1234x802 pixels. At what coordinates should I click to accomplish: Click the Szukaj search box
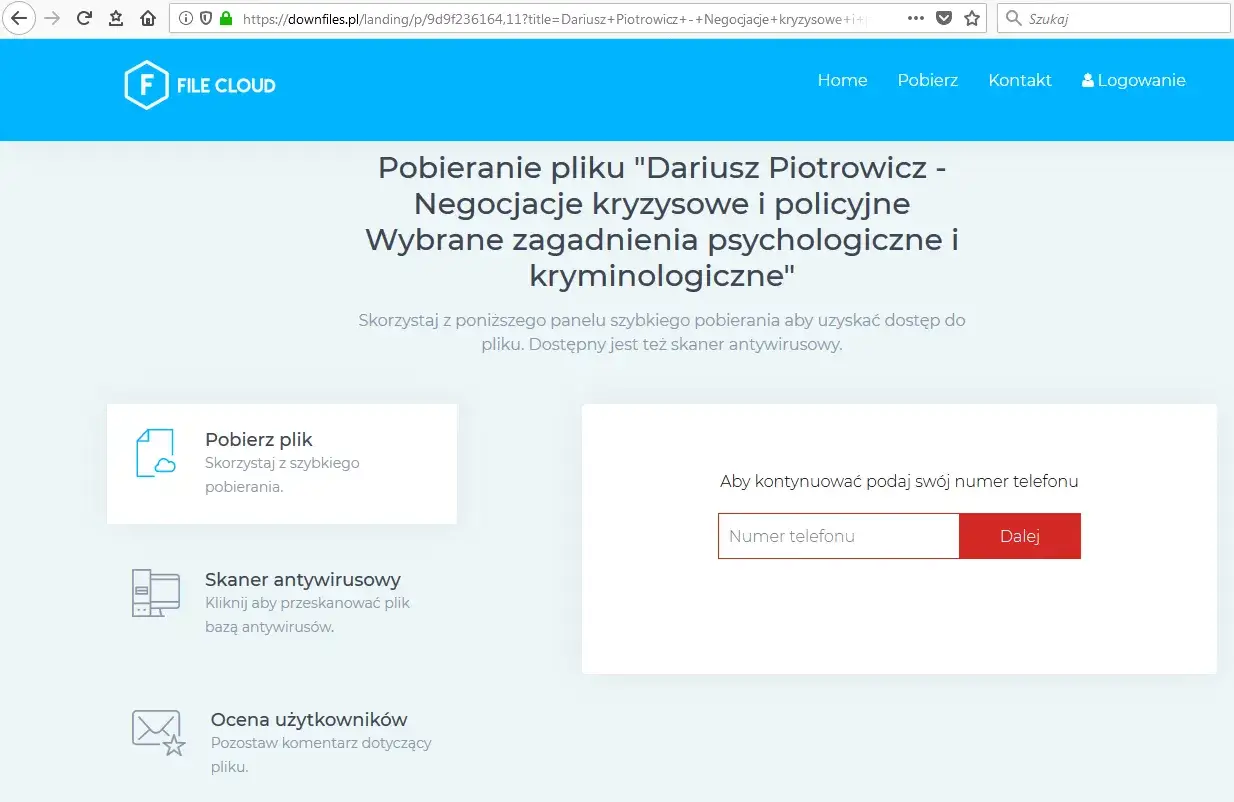pyautogui.click(x=1113, y=17)
